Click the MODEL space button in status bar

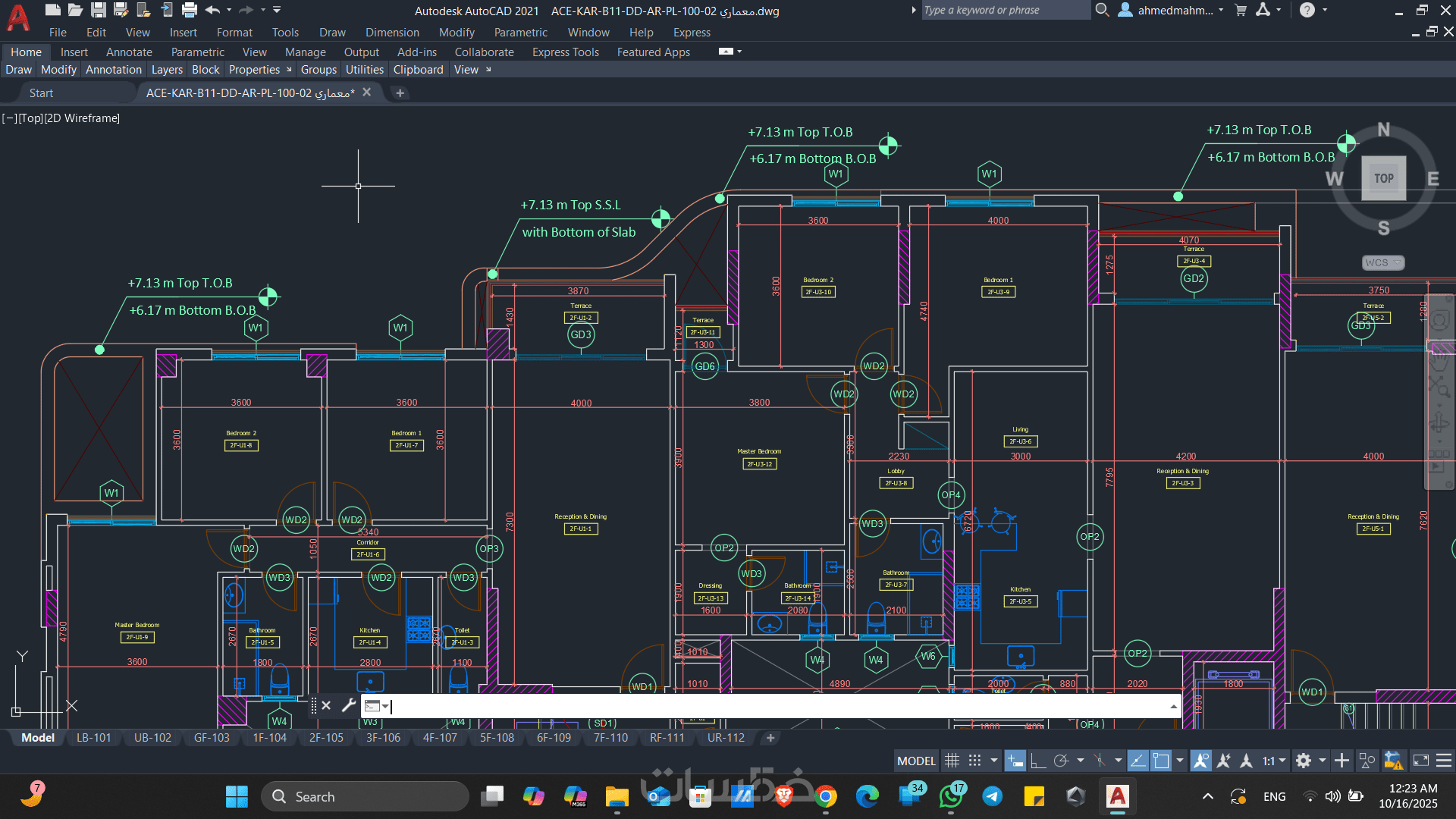916,761
